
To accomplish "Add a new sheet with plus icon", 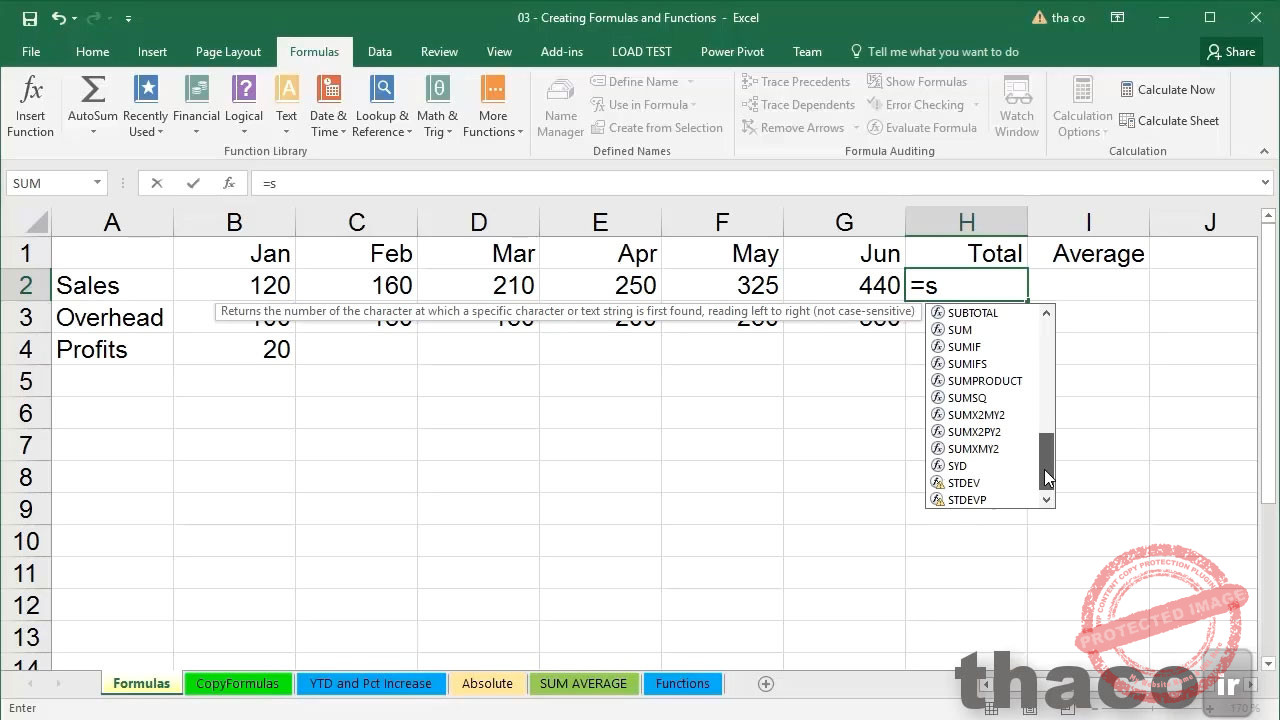I will (x=766, y=684).
